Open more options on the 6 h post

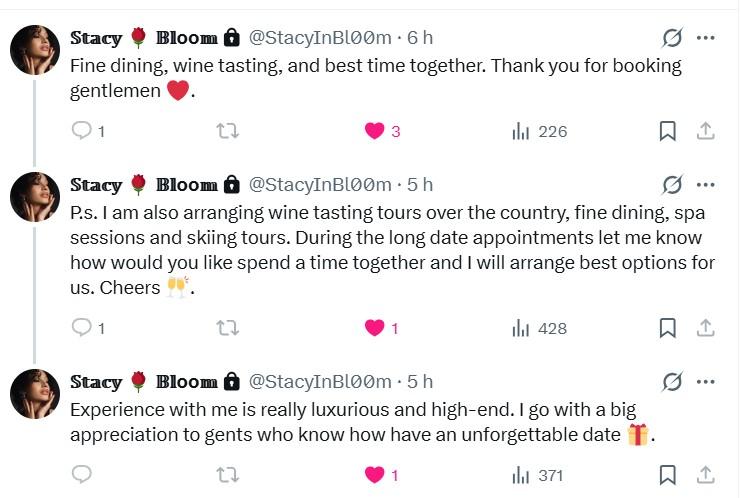point(705,38)
